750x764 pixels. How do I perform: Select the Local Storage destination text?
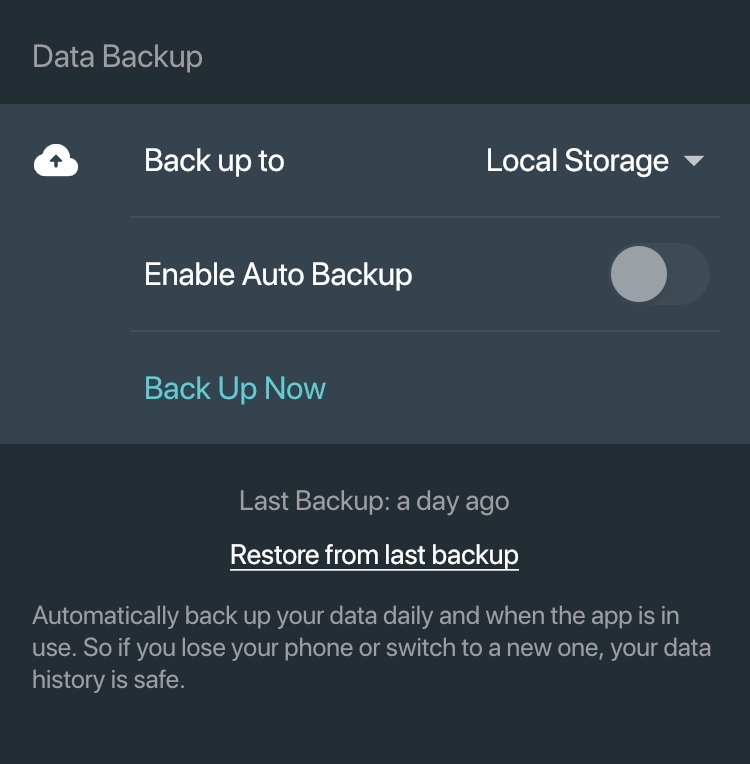coord(577,161)
